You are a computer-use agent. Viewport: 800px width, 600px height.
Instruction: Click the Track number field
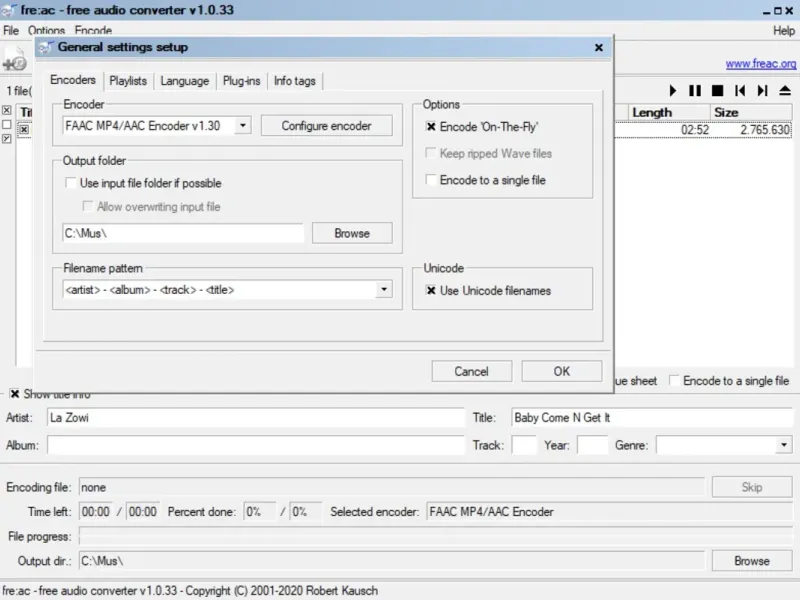[x=524, y=445]
